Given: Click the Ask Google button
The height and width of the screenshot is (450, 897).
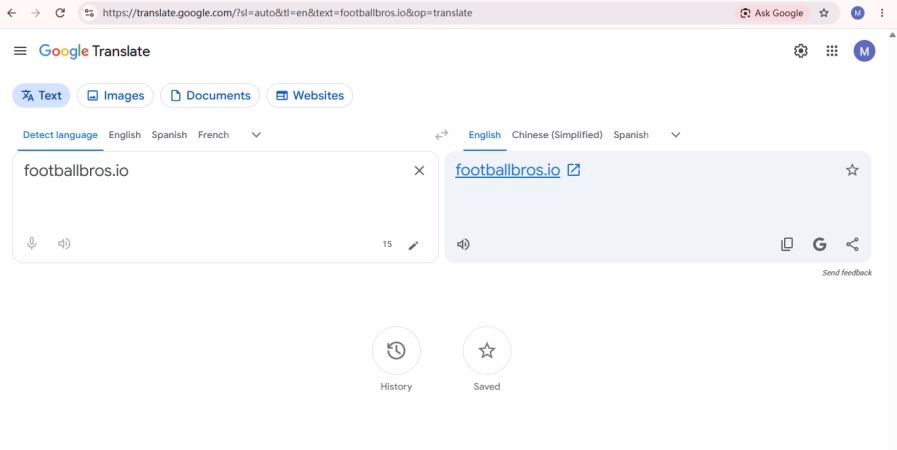Looking at the screenshot, I should 772,13.
